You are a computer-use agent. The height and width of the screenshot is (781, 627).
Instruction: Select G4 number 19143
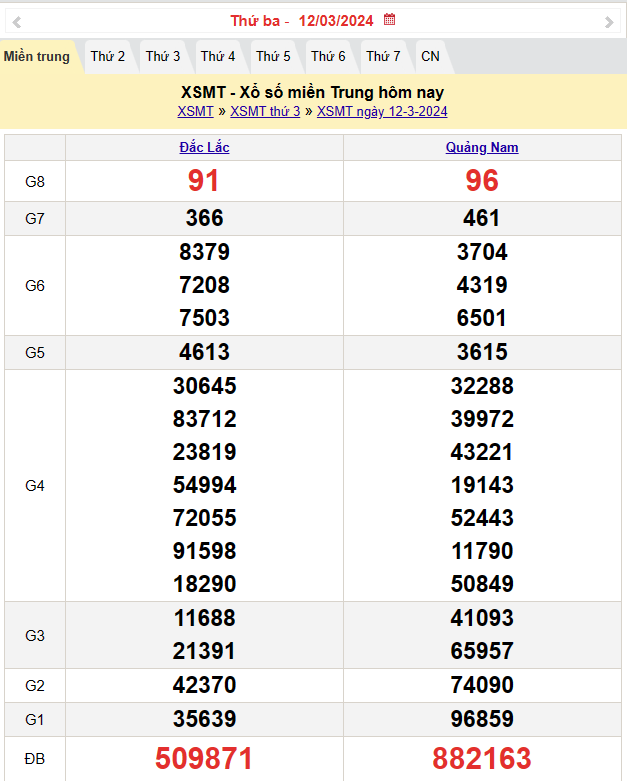click(x=482, y=485)
